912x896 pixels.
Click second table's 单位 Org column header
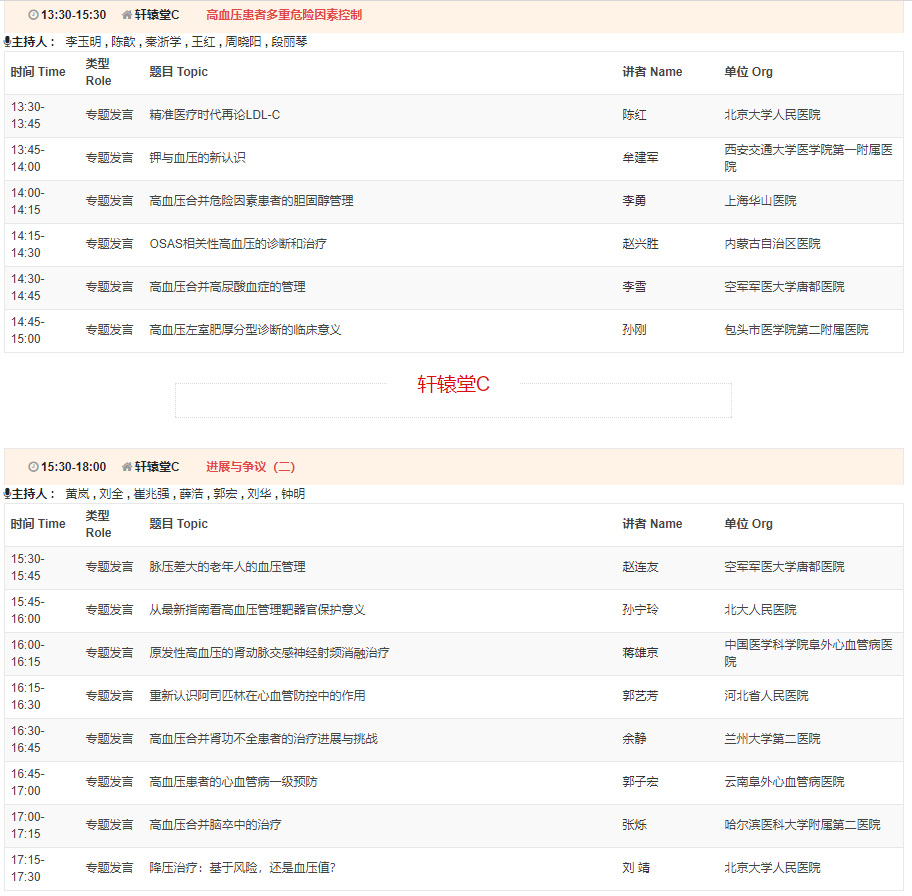748,524
